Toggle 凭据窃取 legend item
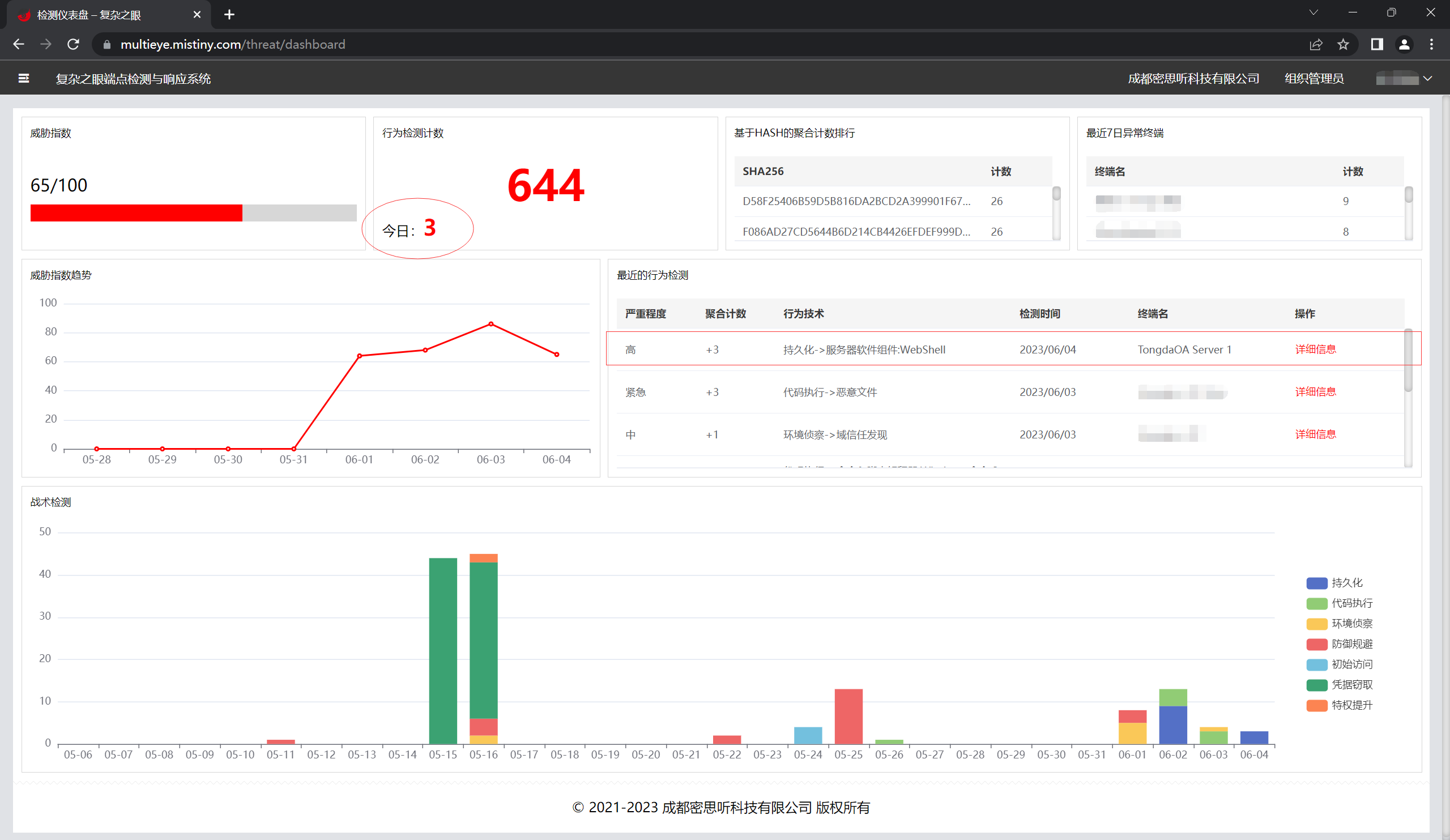This screenshot has width=1450, height=840. tap(1340, 685)
